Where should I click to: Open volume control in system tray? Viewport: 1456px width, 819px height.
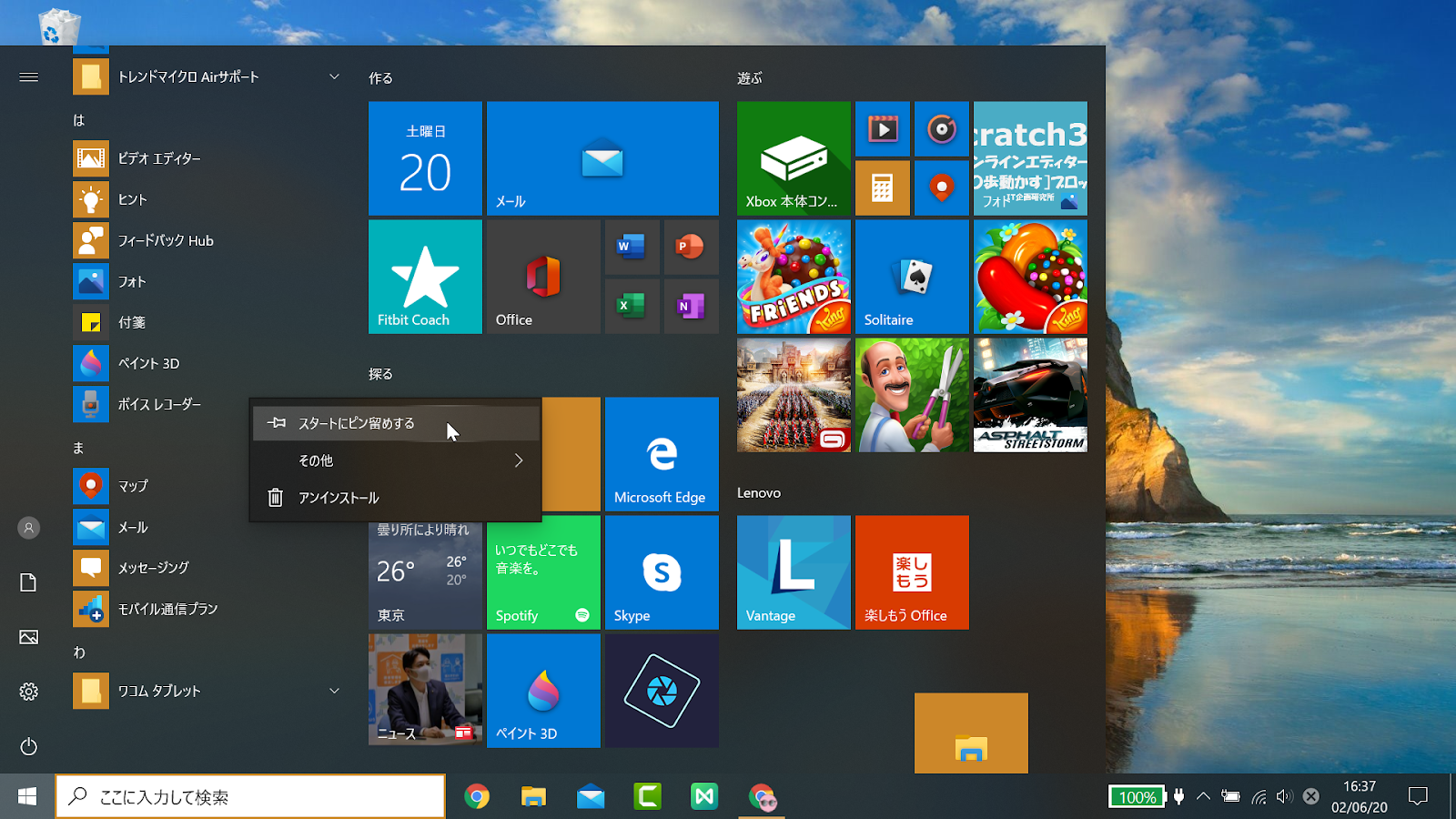[1284, 796]
